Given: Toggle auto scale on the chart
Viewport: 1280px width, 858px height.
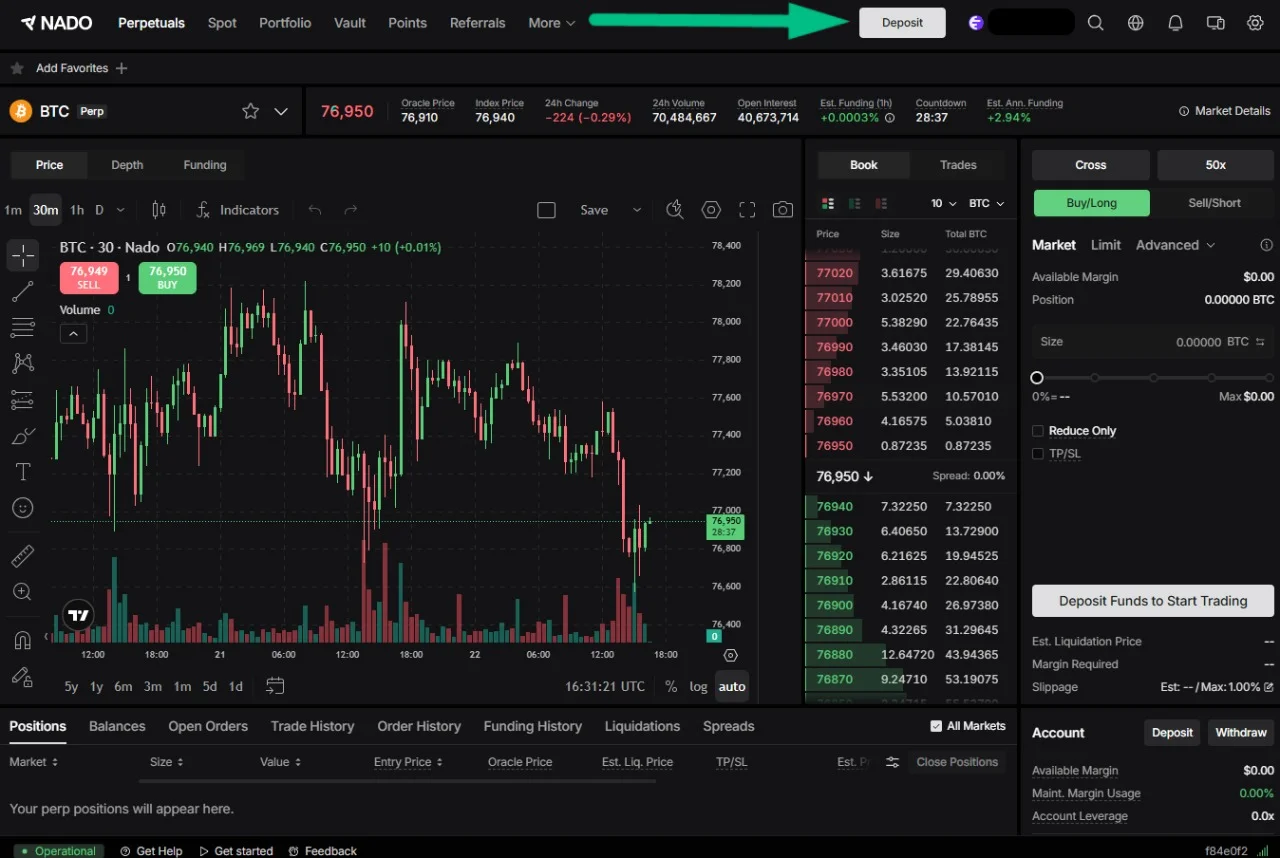Looking at the screenshot, I should pos(732,686).
